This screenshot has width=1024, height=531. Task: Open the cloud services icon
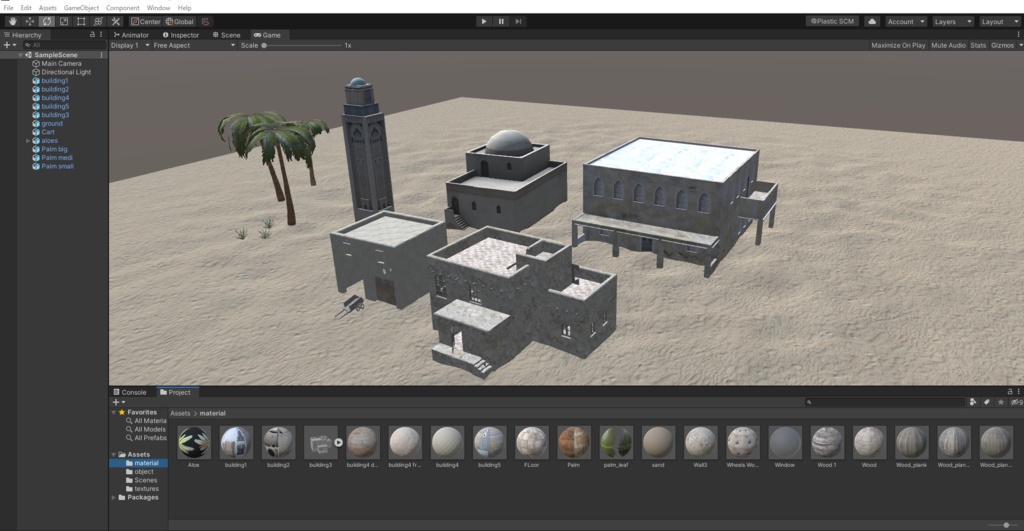point(872,22)
